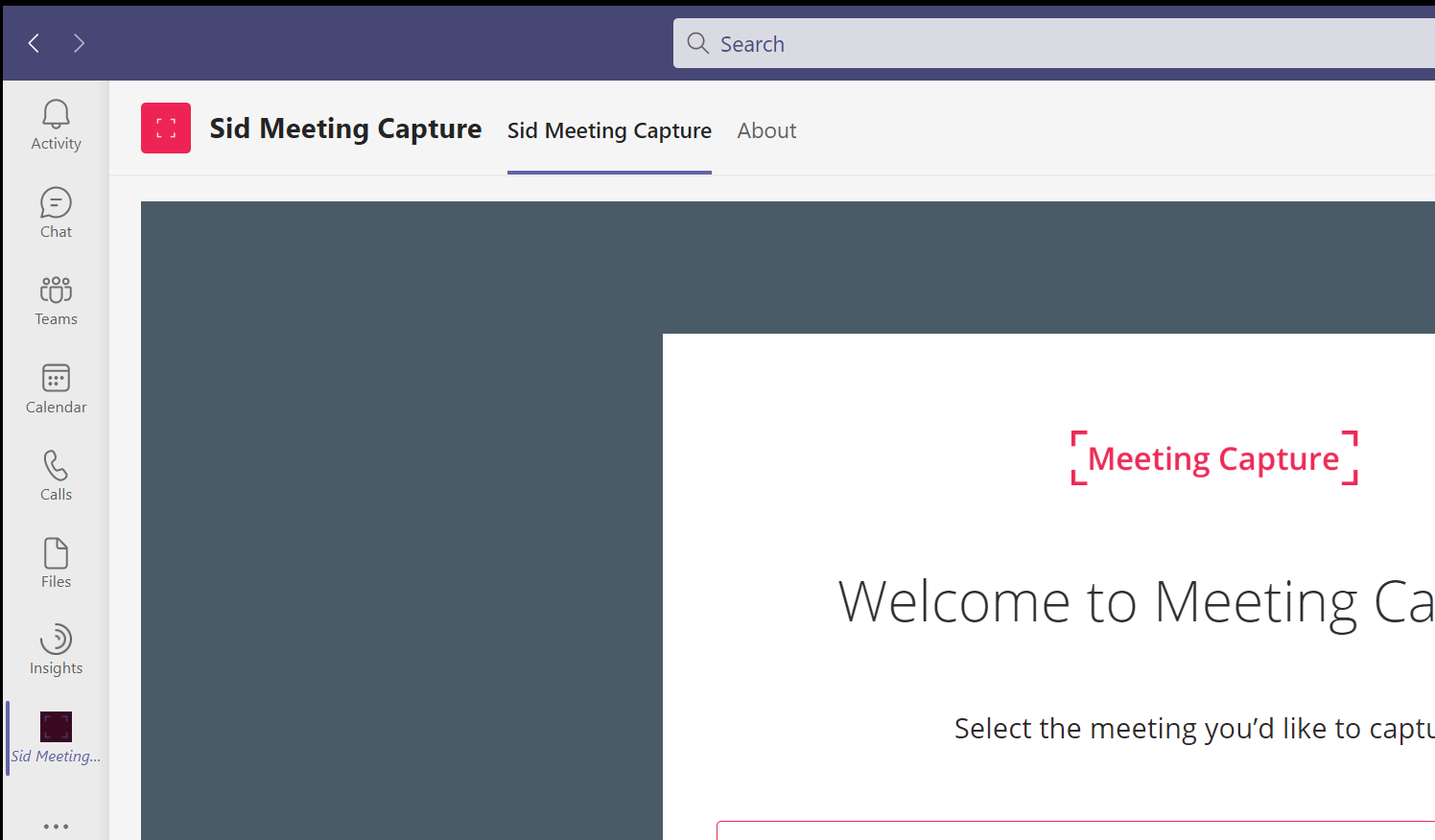The height and width of the screenshot is (840, 1435).
Task: Open Chat from the sidebar
Action: coord(56,213)
